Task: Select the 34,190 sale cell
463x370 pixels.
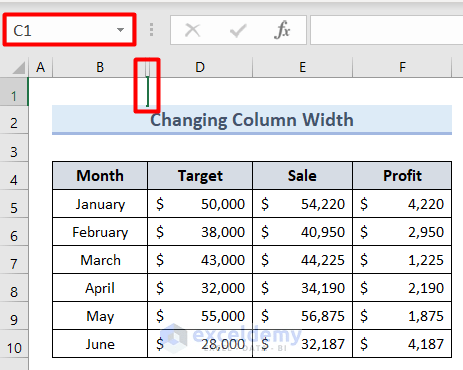Action: [302, 288]
